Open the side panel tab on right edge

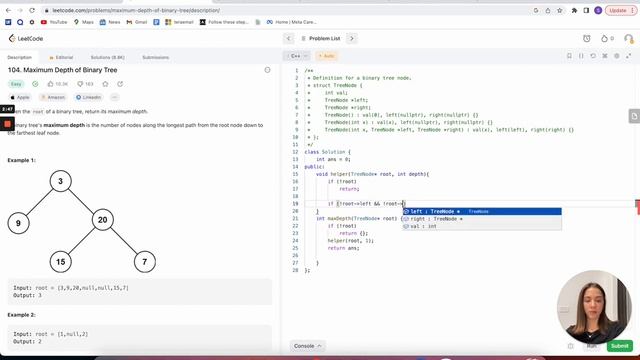point(634,116)
